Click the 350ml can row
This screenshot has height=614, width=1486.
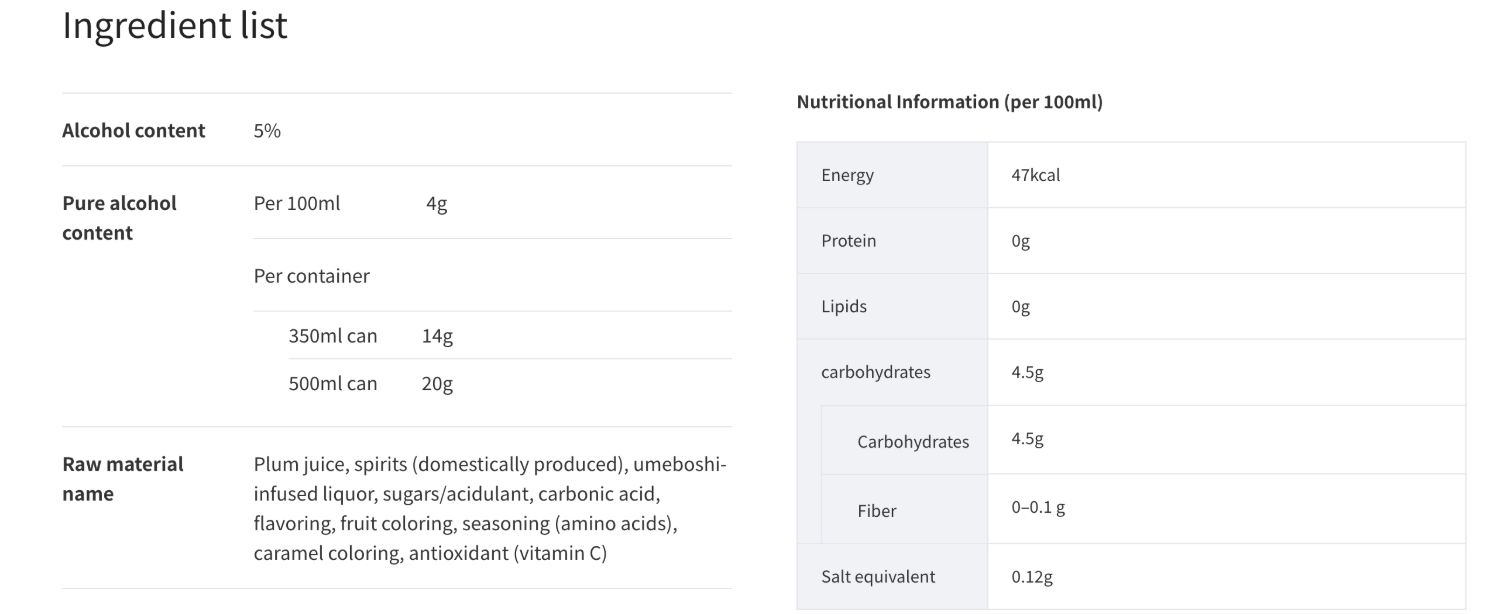[510, 336]
